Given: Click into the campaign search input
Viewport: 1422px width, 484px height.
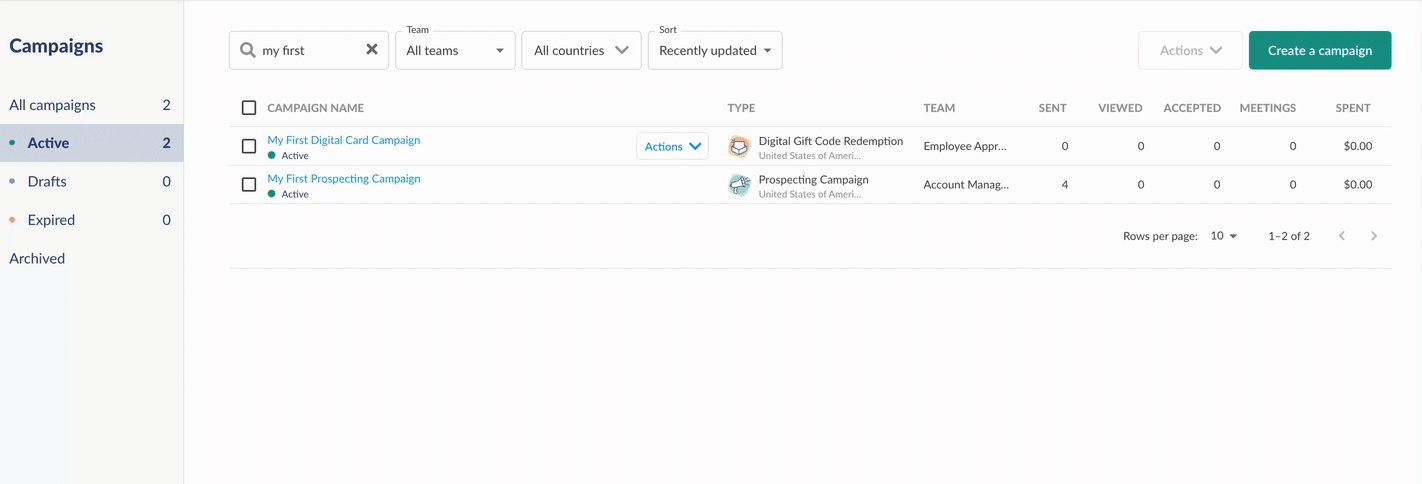Looking at the screenshot, I should pyautogui.click(x=308, y=50).
